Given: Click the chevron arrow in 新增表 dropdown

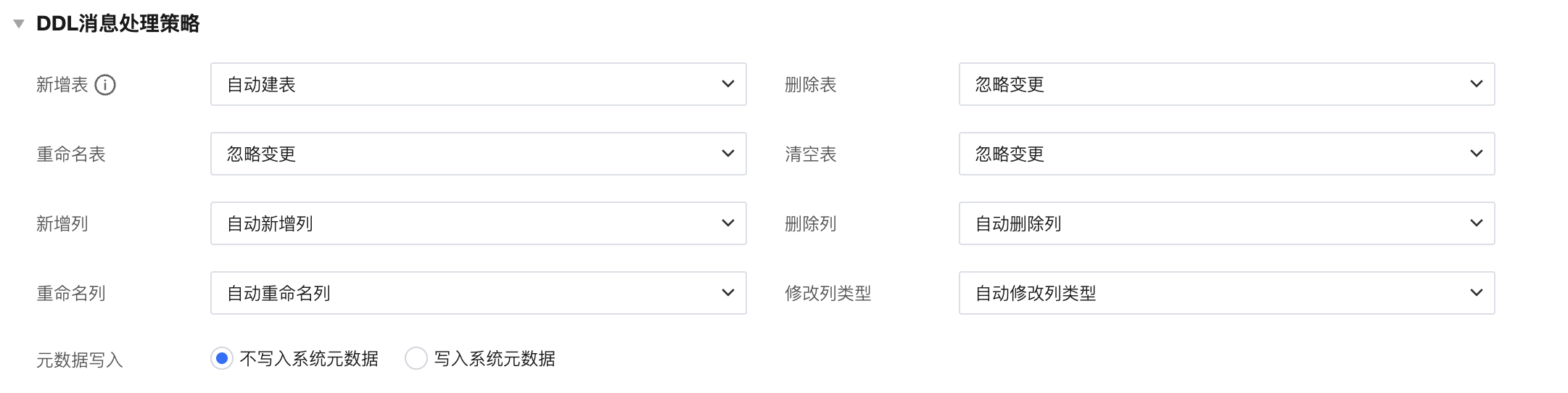Looking at the screenshot, I should click(x=728, y=84).
